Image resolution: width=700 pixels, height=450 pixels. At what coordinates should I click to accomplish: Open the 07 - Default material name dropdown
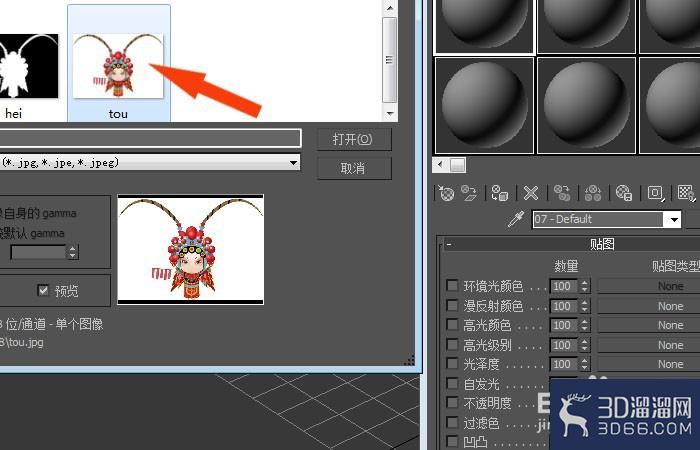click(x=674, y=220)
